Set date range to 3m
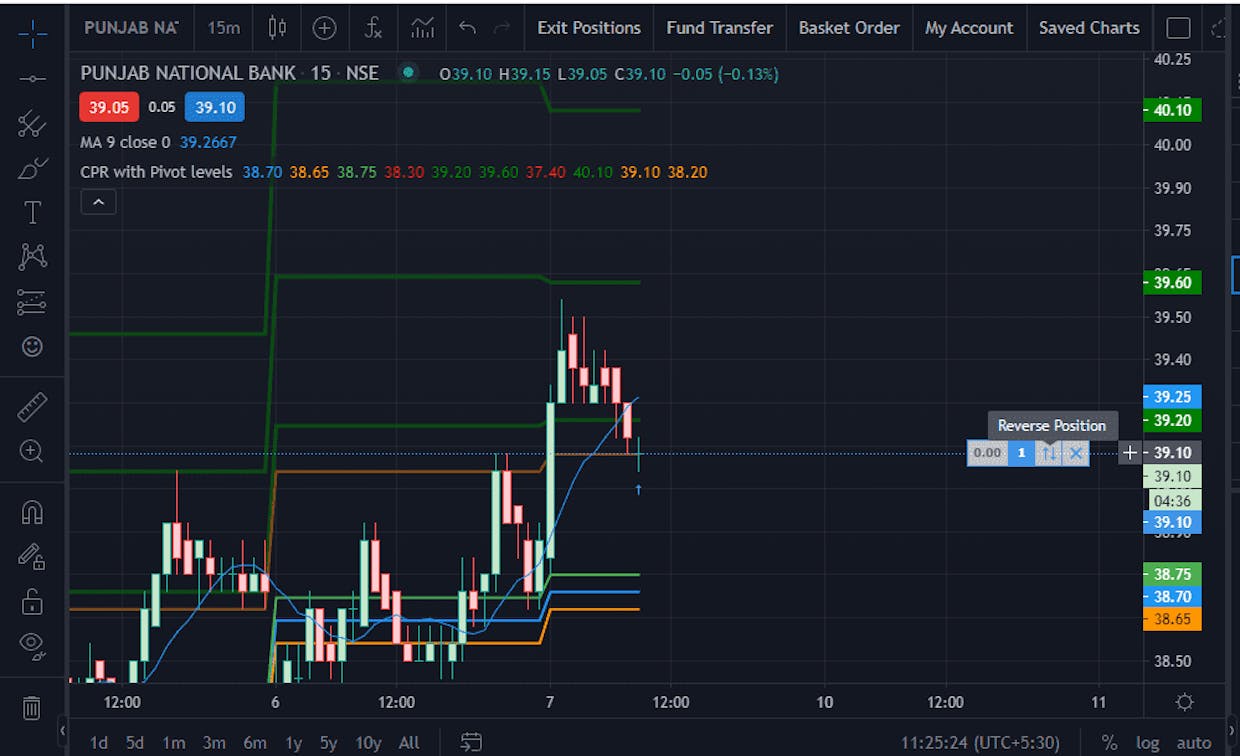The width and height of the screenshot is (1240, 756). [x=214, y=742]
